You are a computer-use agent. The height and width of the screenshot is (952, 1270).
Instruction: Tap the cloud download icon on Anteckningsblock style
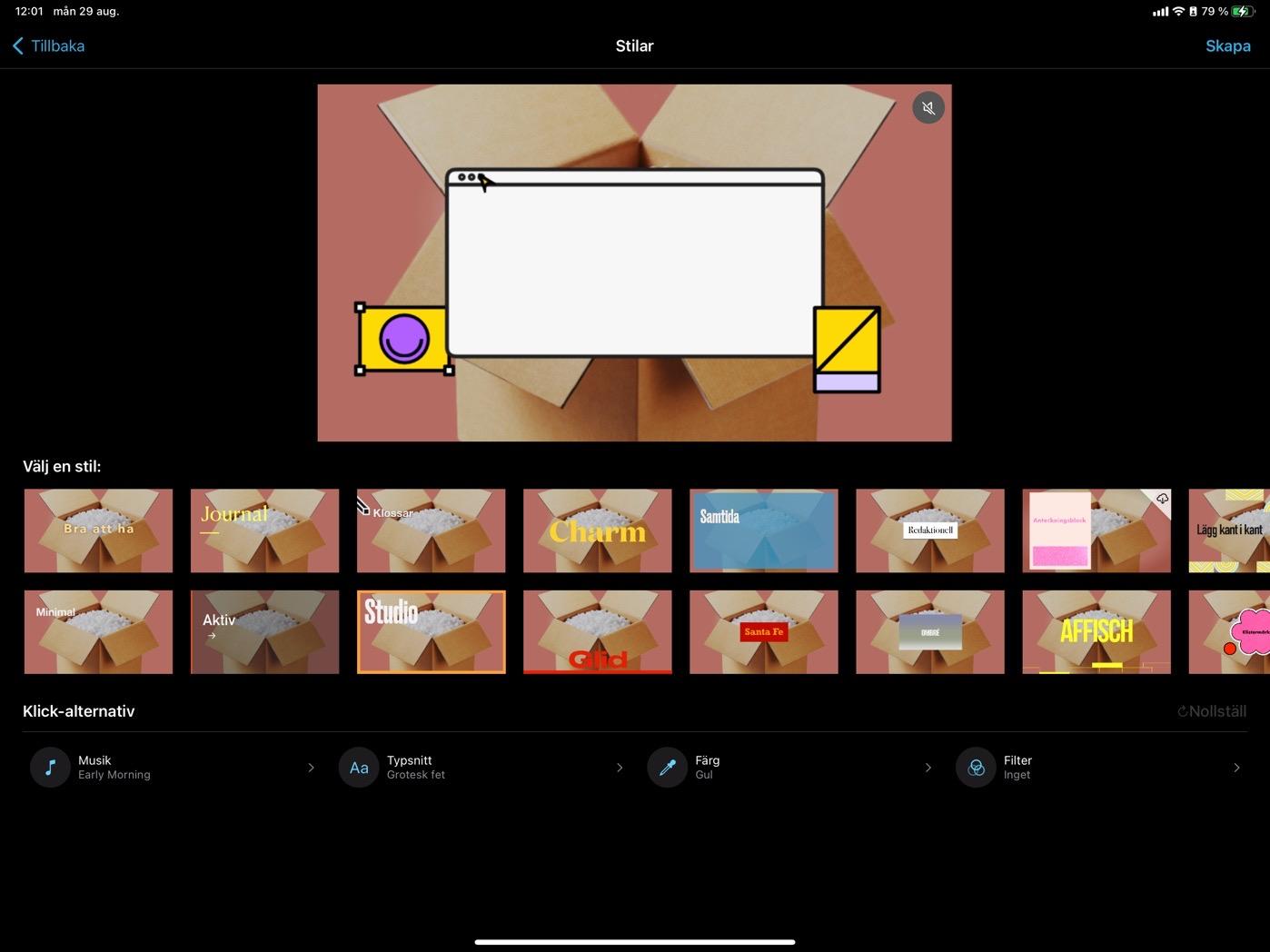1162,499
